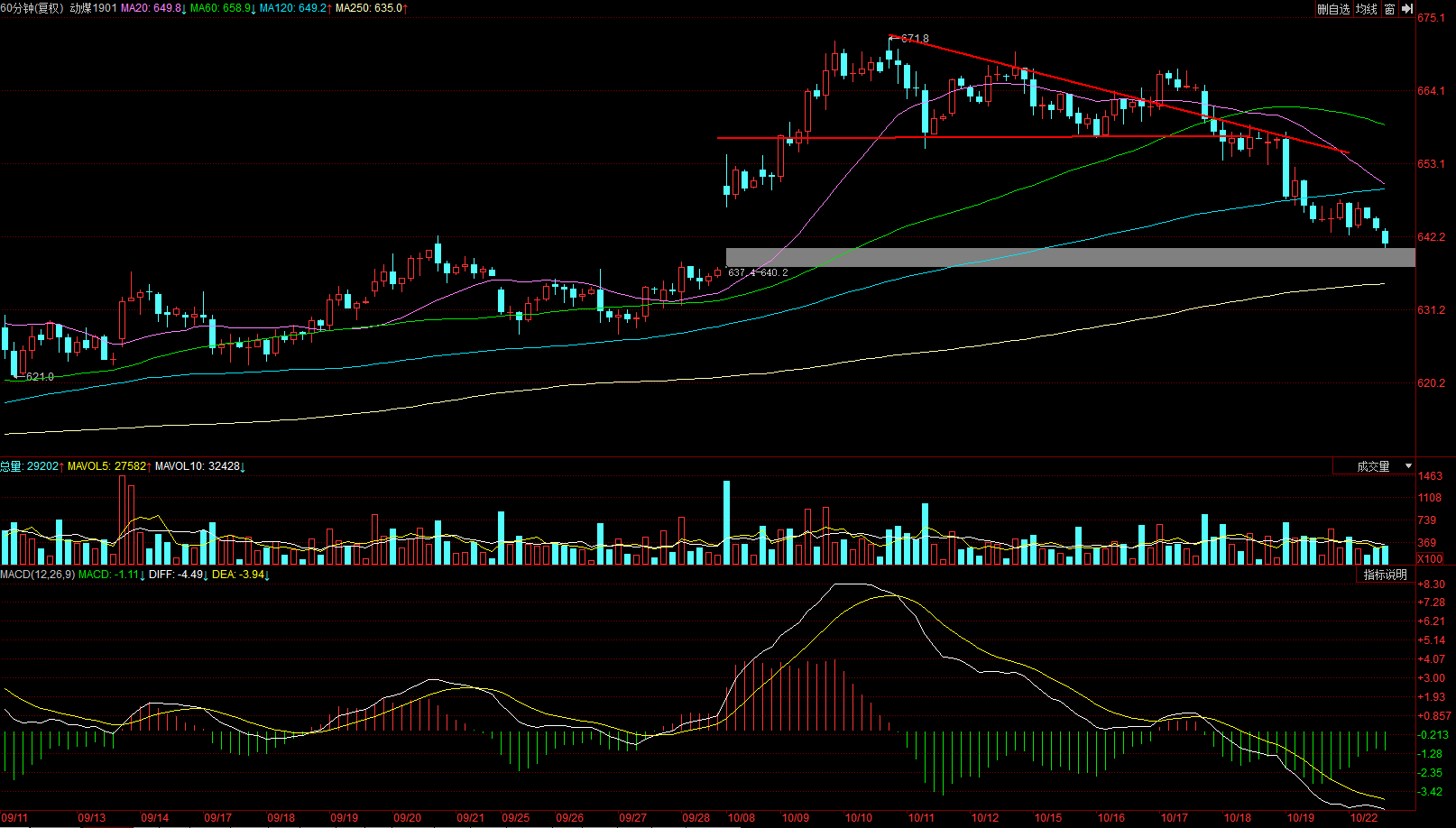The height and width of the screenshot is (828, 1456).
Task: Click the 637.4-640.2 gap range label
Action: point(758,272)
